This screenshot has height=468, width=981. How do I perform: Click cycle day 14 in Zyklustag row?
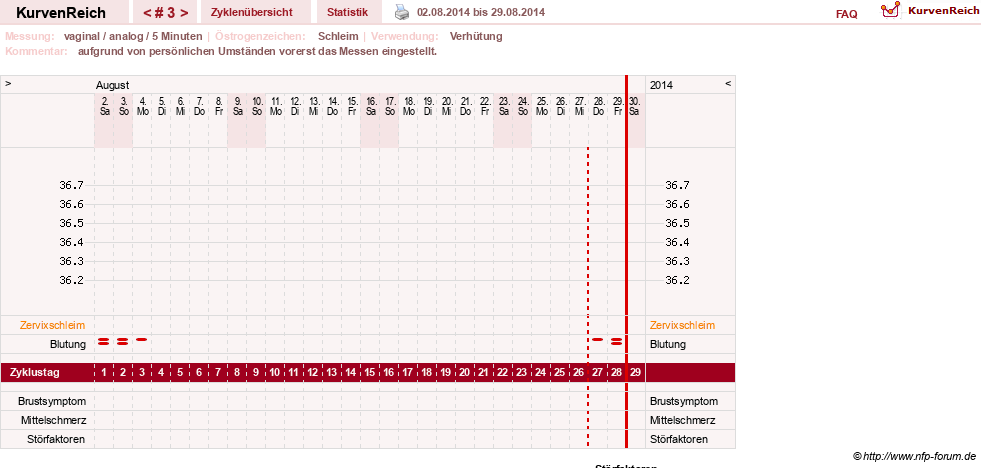pos(350,373)
